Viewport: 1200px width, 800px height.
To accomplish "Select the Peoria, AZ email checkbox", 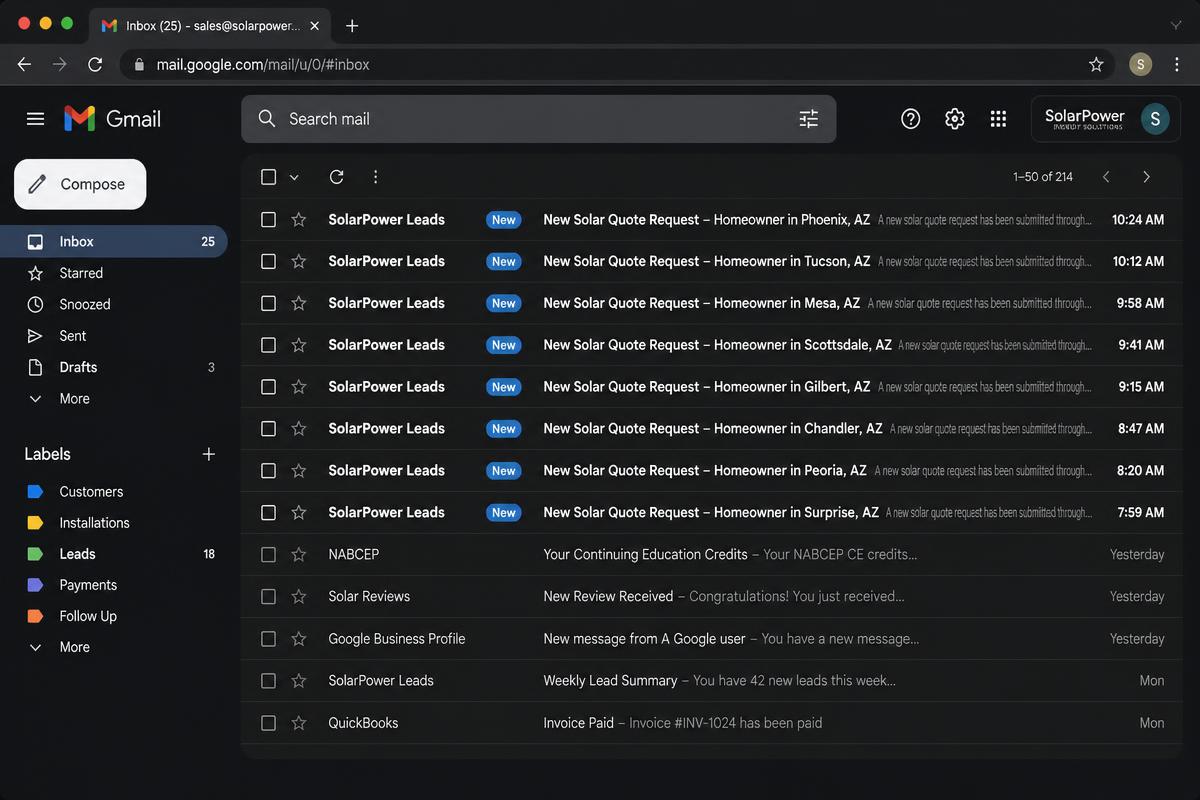I will point(268,471).
